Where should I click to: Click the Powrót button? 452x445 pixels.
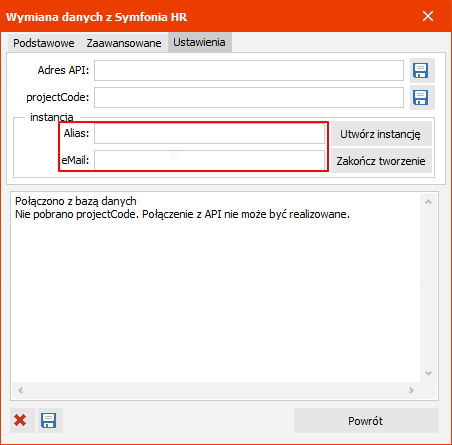[366, 421]
